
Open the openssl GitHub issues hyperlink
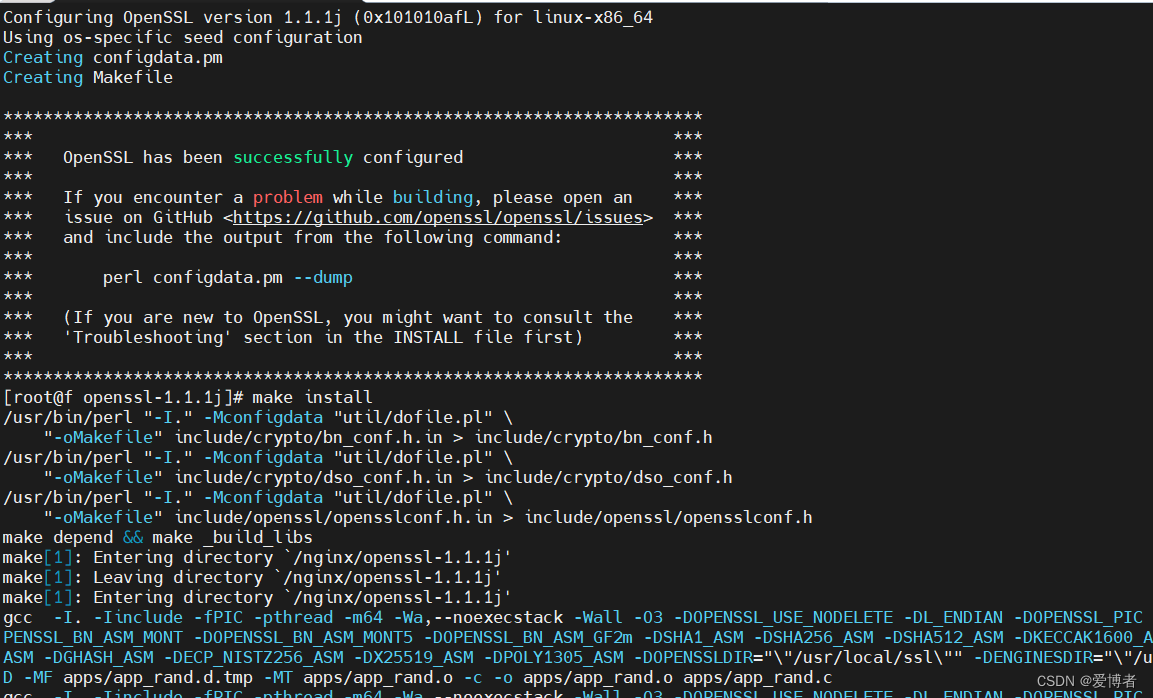(x=438, y=217)
